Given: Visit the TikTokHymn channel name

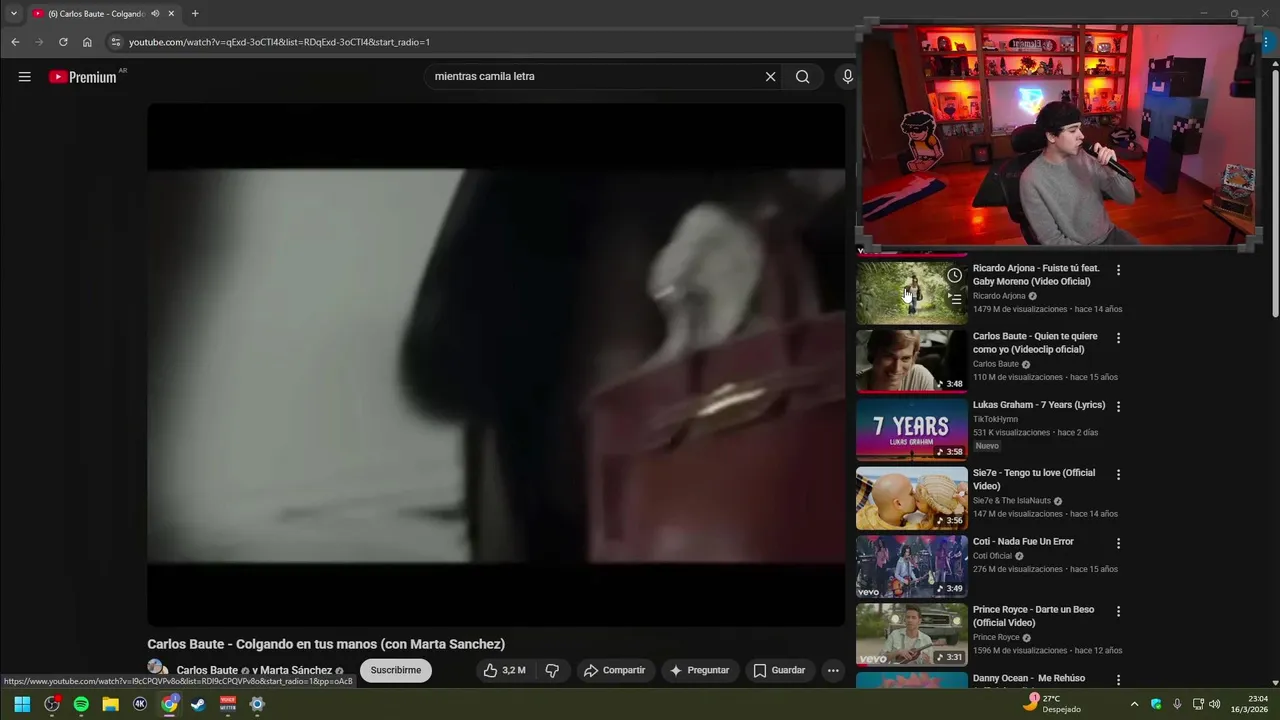Looking at the screenshot, I should point(995,419).
